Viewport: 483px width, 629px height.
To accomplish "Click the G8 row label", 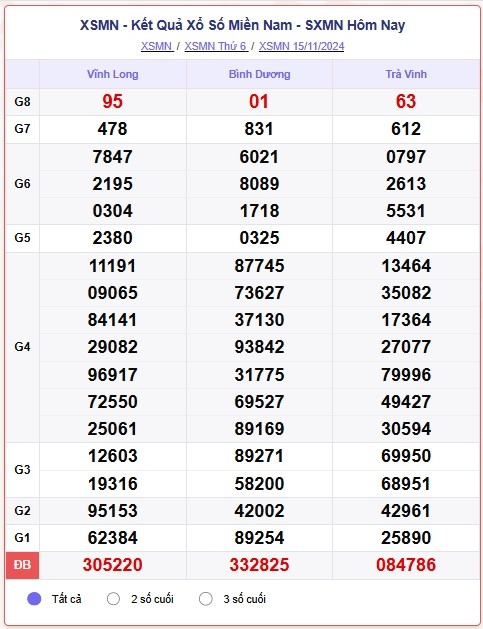I will tap(22, 101).
